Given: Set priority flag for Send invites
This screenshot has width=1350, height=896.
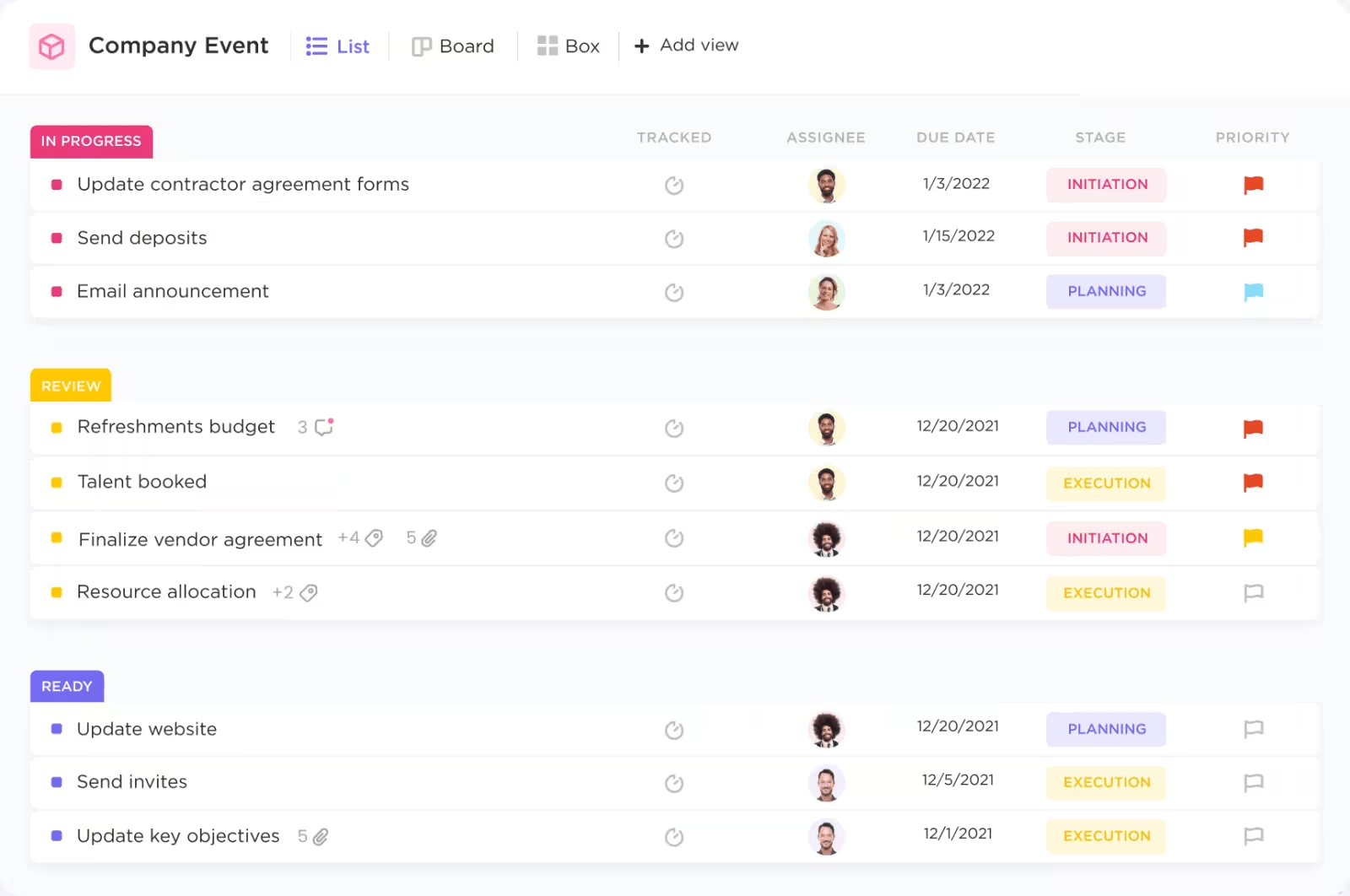Looking at the screenshot, I should pyautogui.click(x=1254, y=783).
